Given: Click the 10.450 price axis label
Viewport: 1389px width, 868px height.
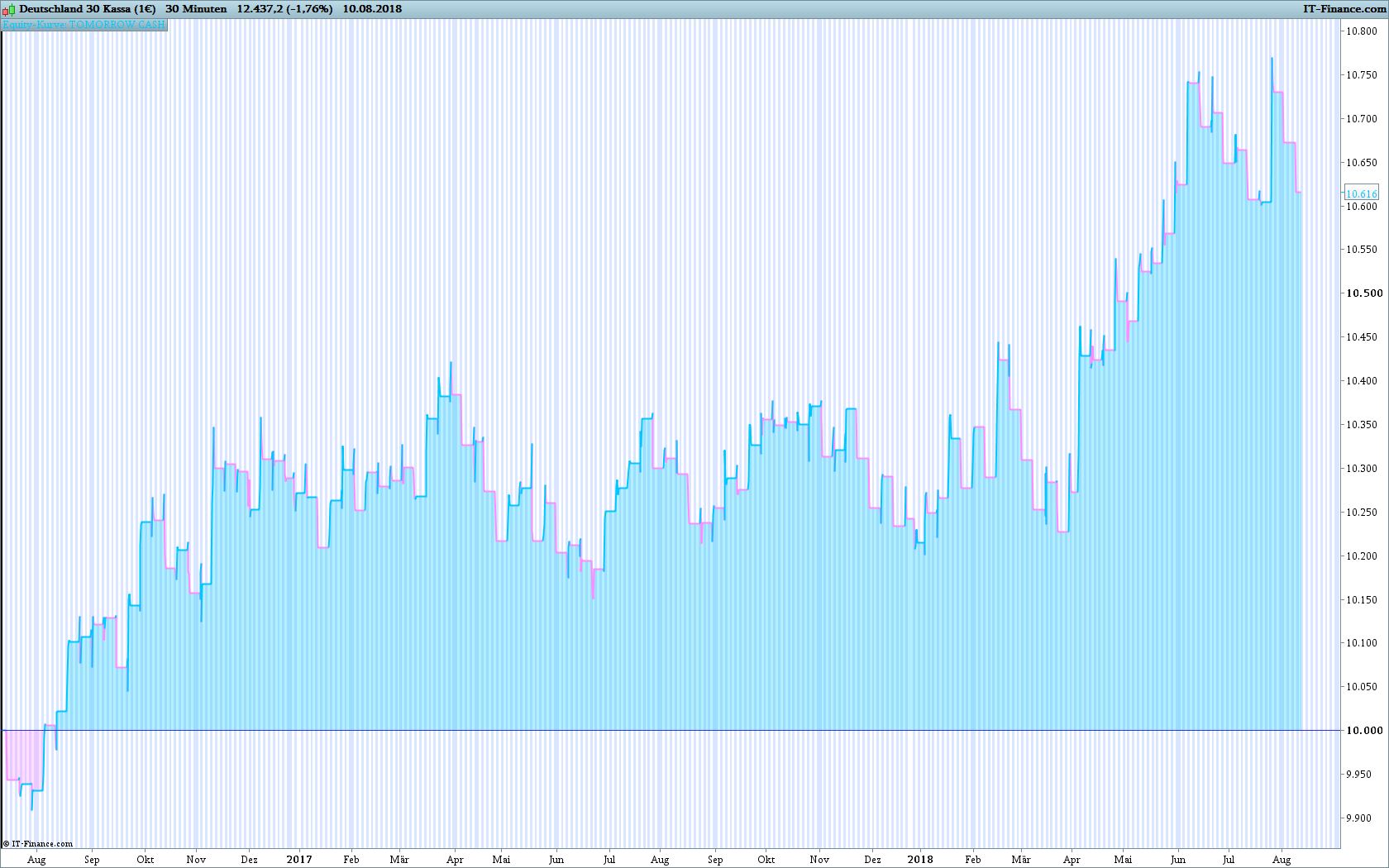Looking at the screenshot, I should point(1362,337).
